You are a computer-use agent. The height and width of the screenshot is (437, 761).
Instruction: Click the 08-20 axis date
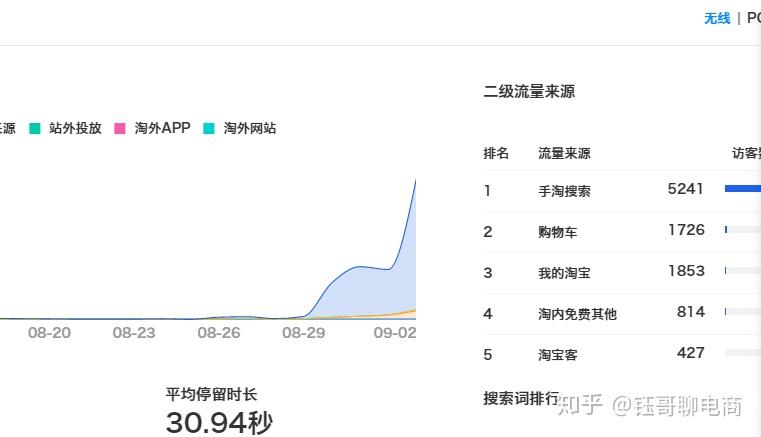(50, 333)
